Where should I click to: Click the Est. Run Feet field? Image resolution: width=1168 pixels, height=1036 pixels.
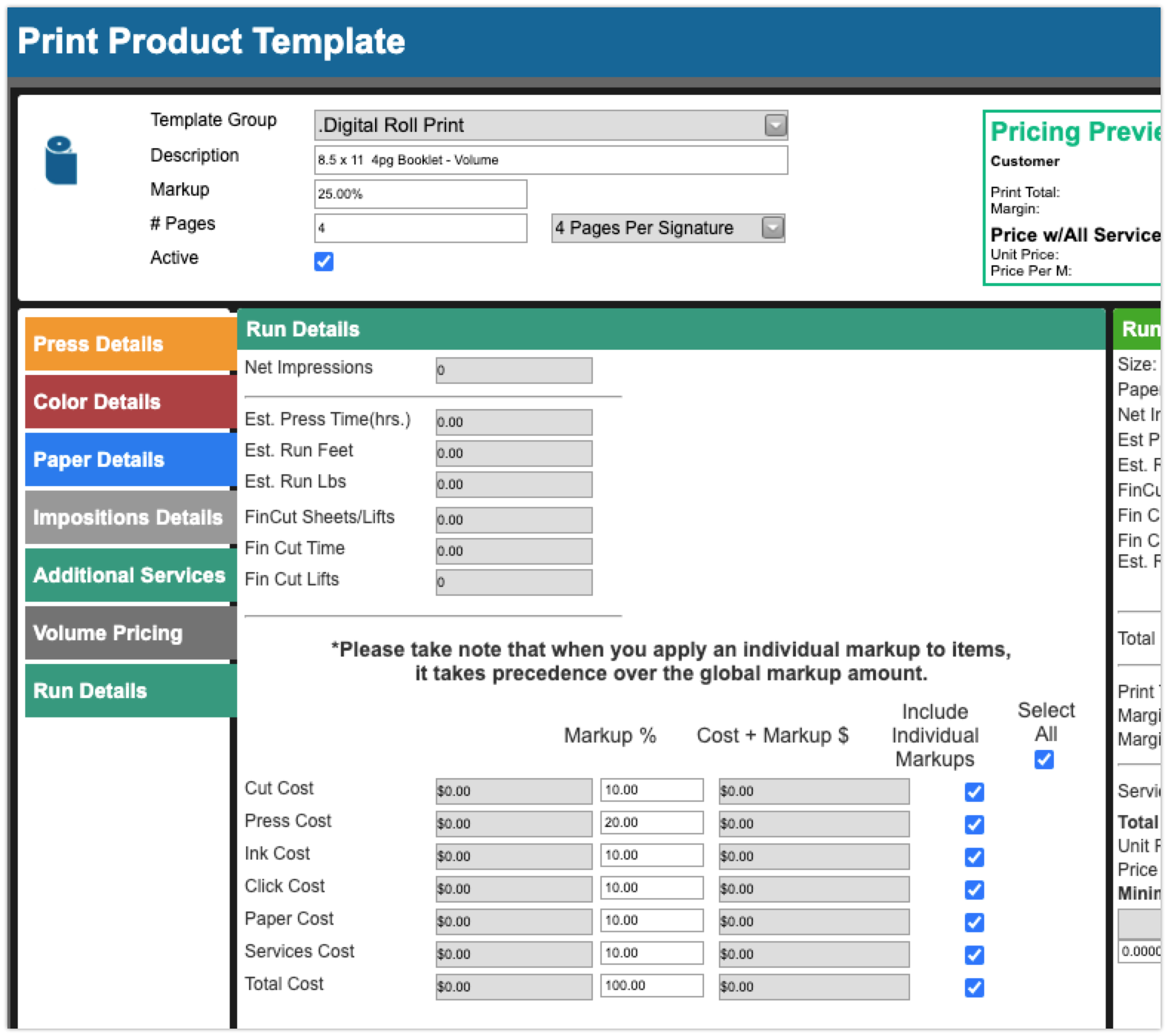pos(514,454)
